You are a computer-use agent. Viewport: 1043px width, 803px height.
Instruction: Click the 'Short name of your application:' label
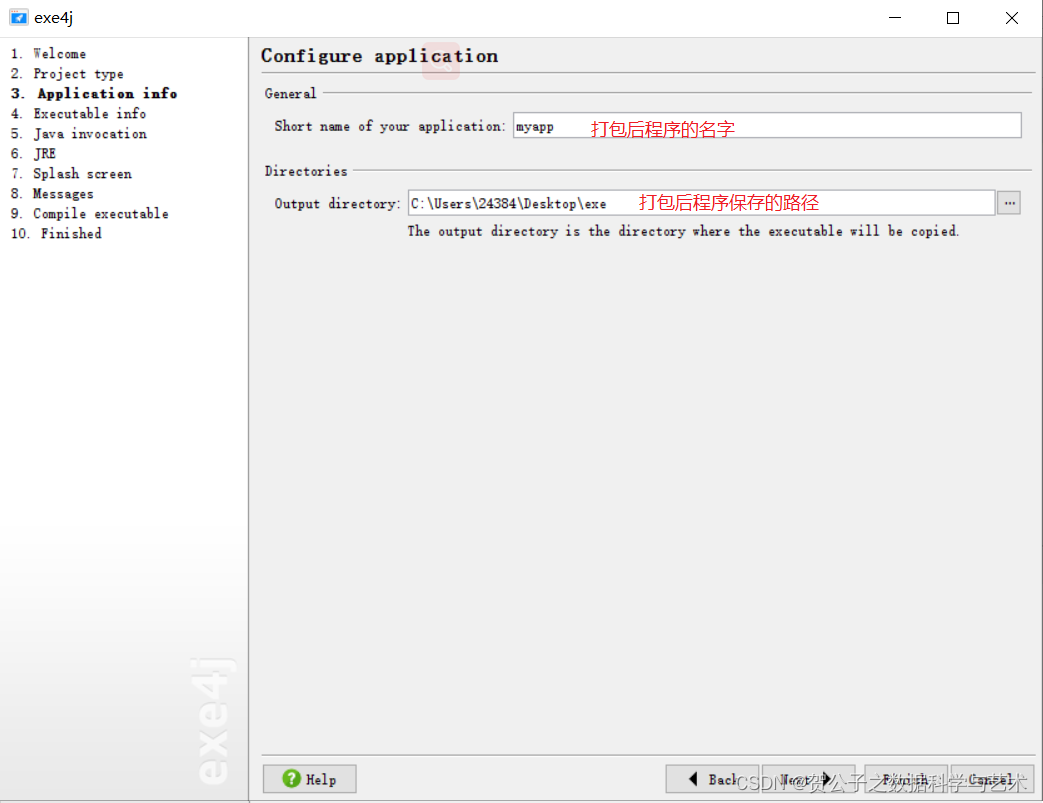390,126
